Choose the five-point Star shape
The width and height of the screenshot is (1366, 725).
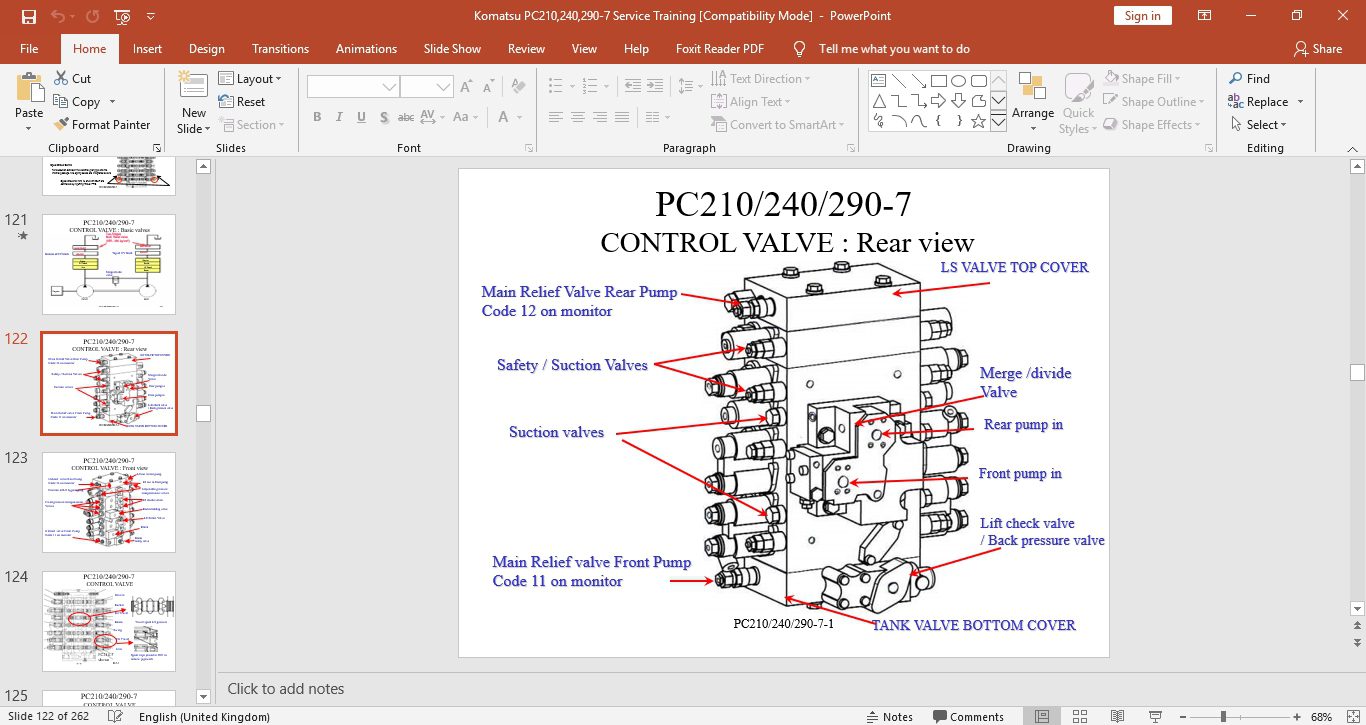[978, 122]
